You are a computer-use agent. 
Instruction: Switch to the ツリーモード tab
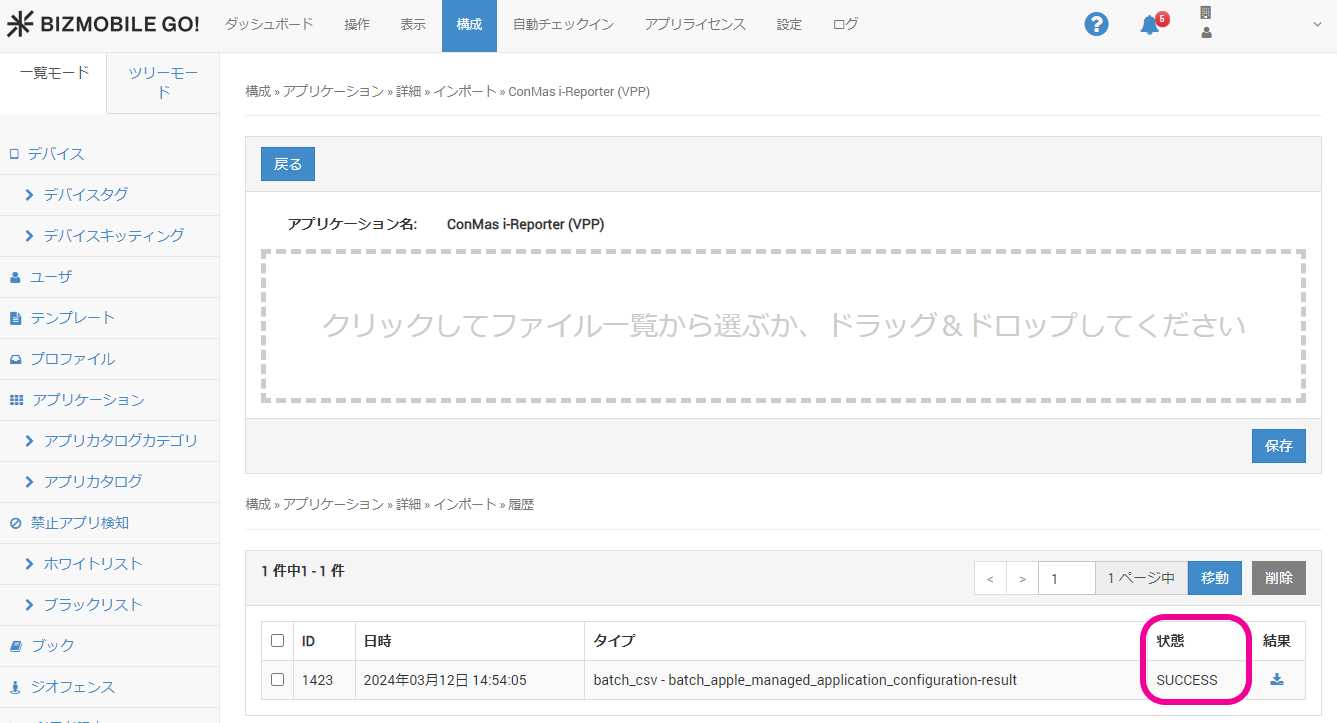(x=163, y=83)
